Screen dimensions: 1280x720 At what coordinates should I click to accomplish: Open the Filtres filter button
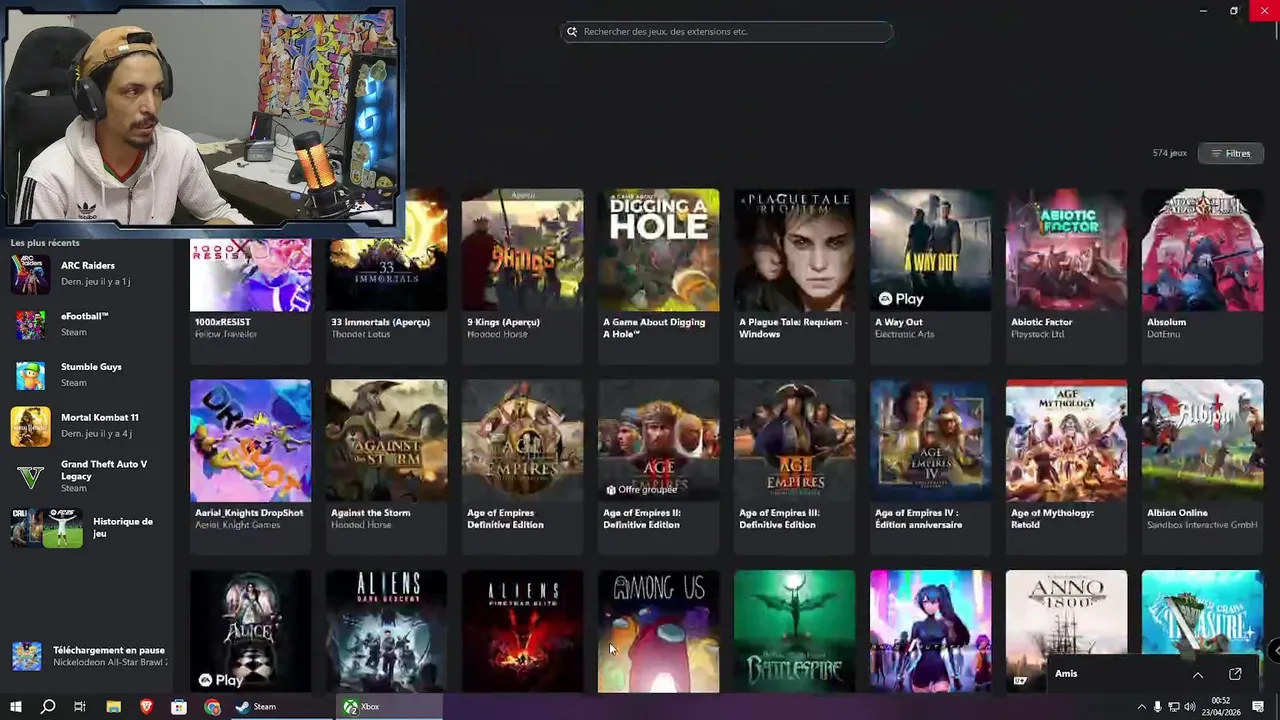[1230, 153]
